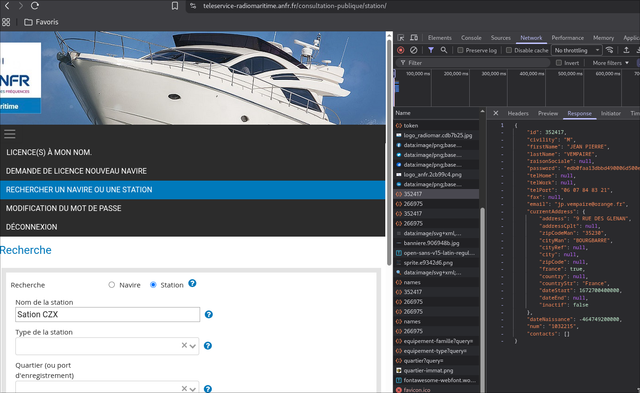The height and width of the screenshot is (393, 640).
Task: Enable the Preserve log checkbox
Action: (460, 50)
